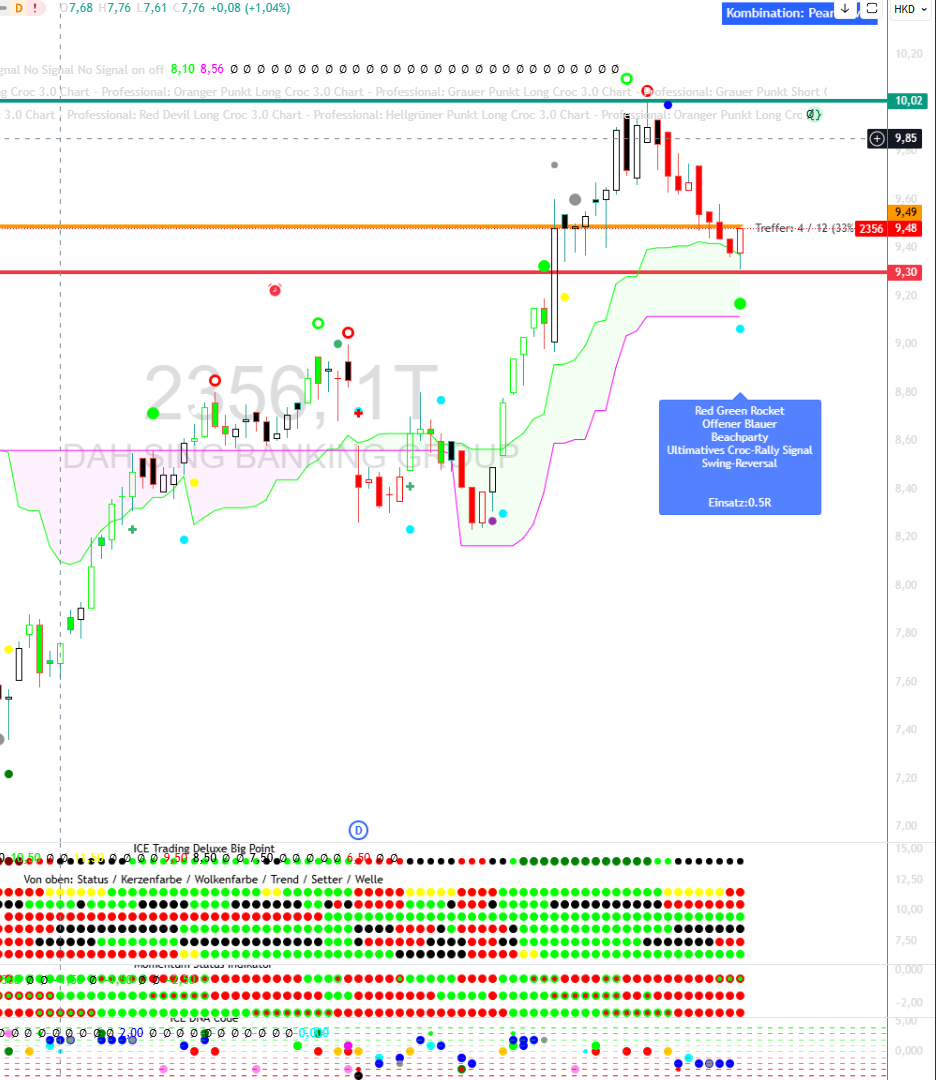This screenshot has width=936, height=1080.
Task: Click the down arrow icon in the top bar
Action: click(845, 10)
